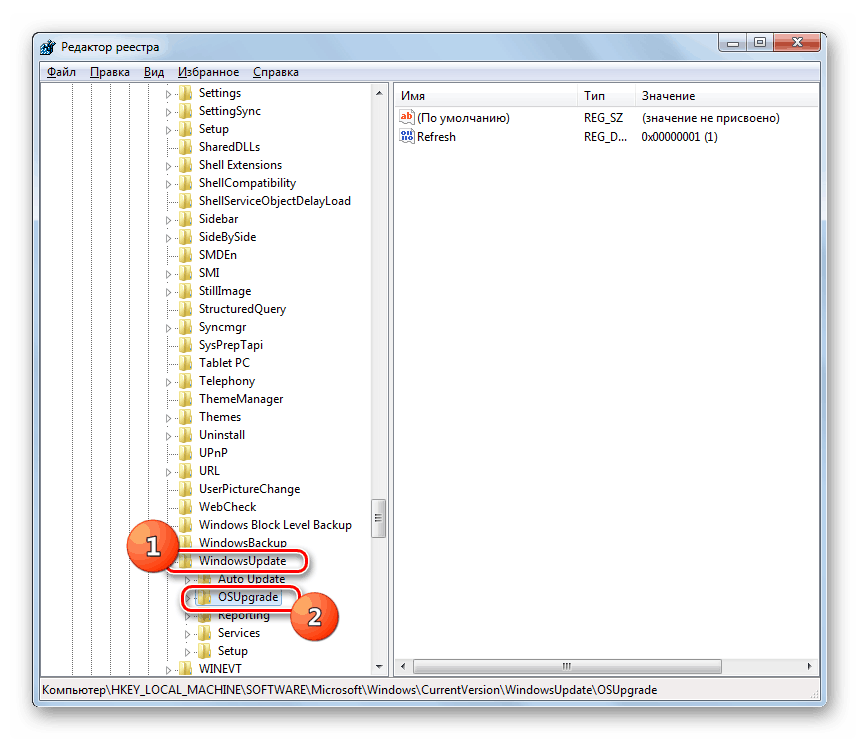
Task: Click the SMDEn folder icon
Action: [186, 255]
